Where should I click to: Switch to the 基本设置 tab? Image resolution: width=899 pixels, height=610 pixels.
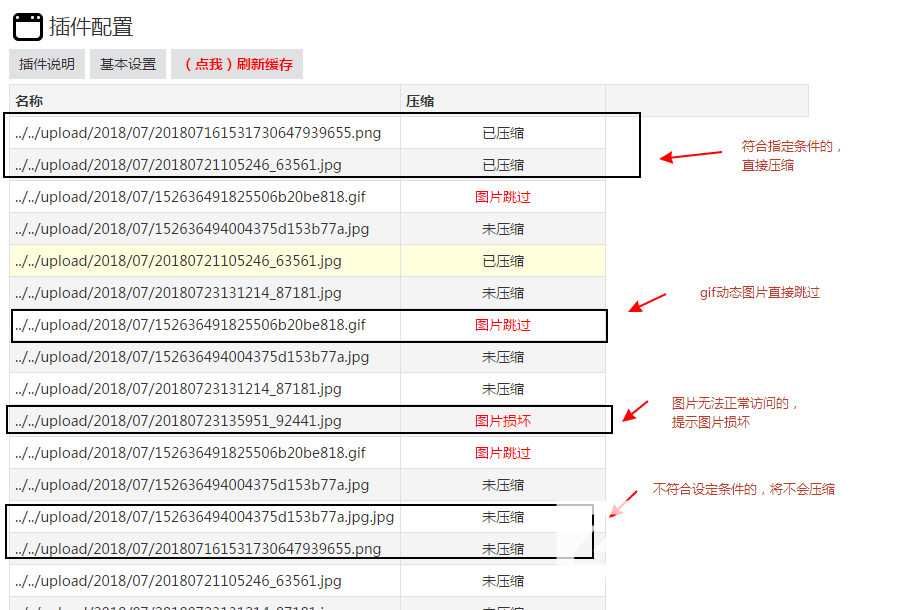(128, 64)
